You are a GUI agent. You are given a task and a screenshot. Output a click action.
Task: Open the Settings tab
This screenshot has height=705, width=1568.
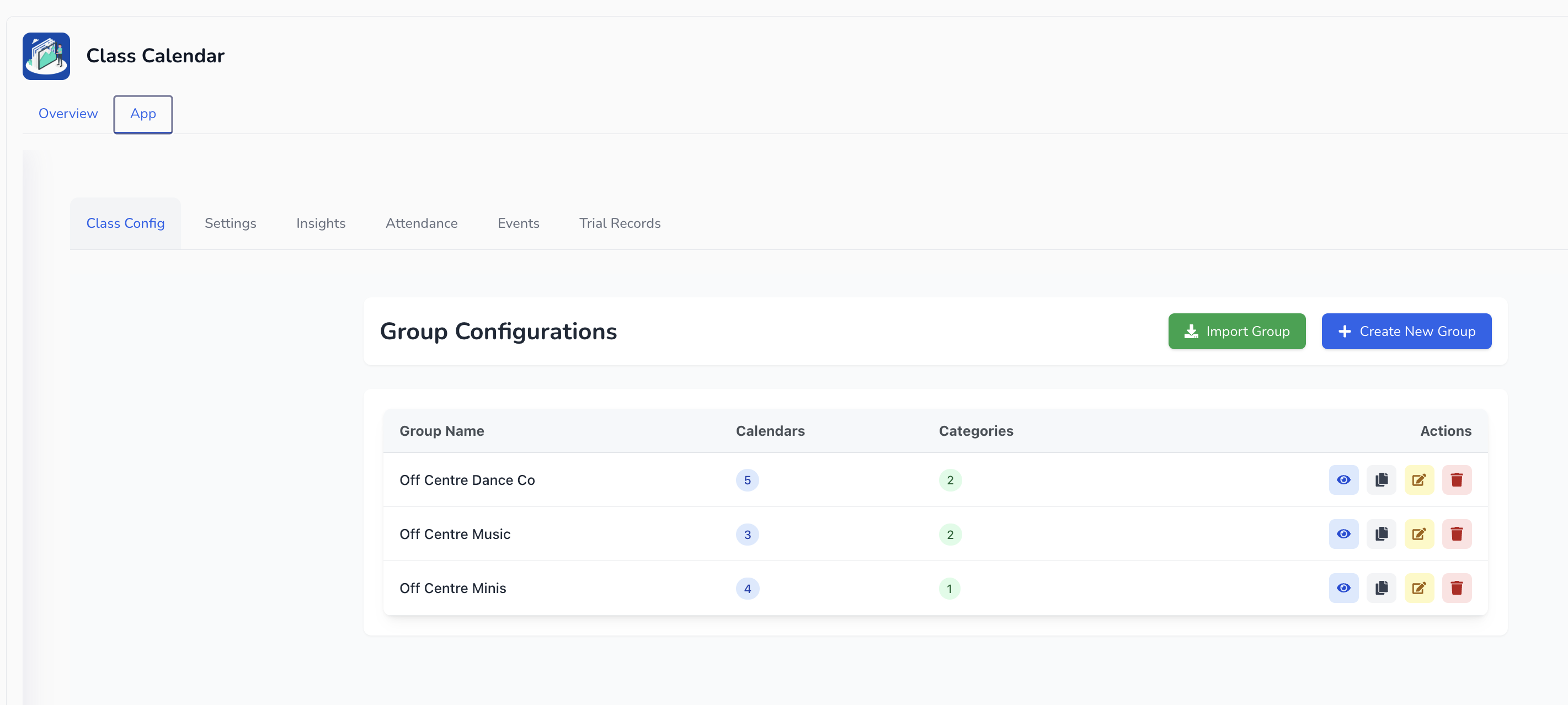231,223
